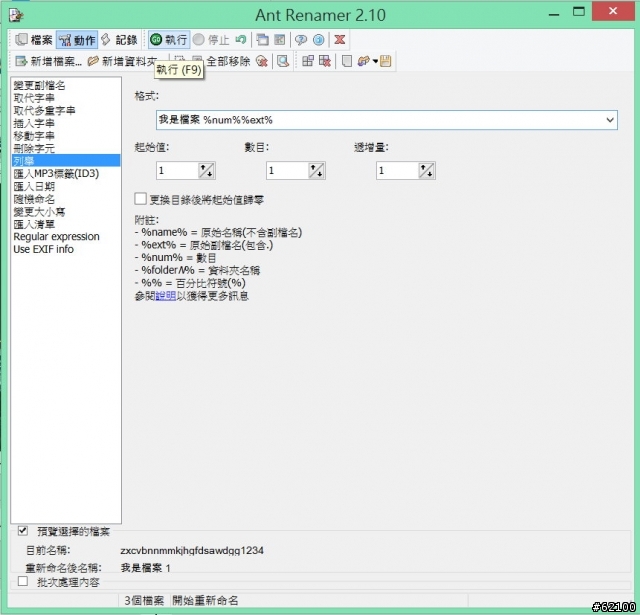Expand the arrow beside open batch icon
Image resolution: width=640 pixels, height=615 pixels.
(375, 62)
